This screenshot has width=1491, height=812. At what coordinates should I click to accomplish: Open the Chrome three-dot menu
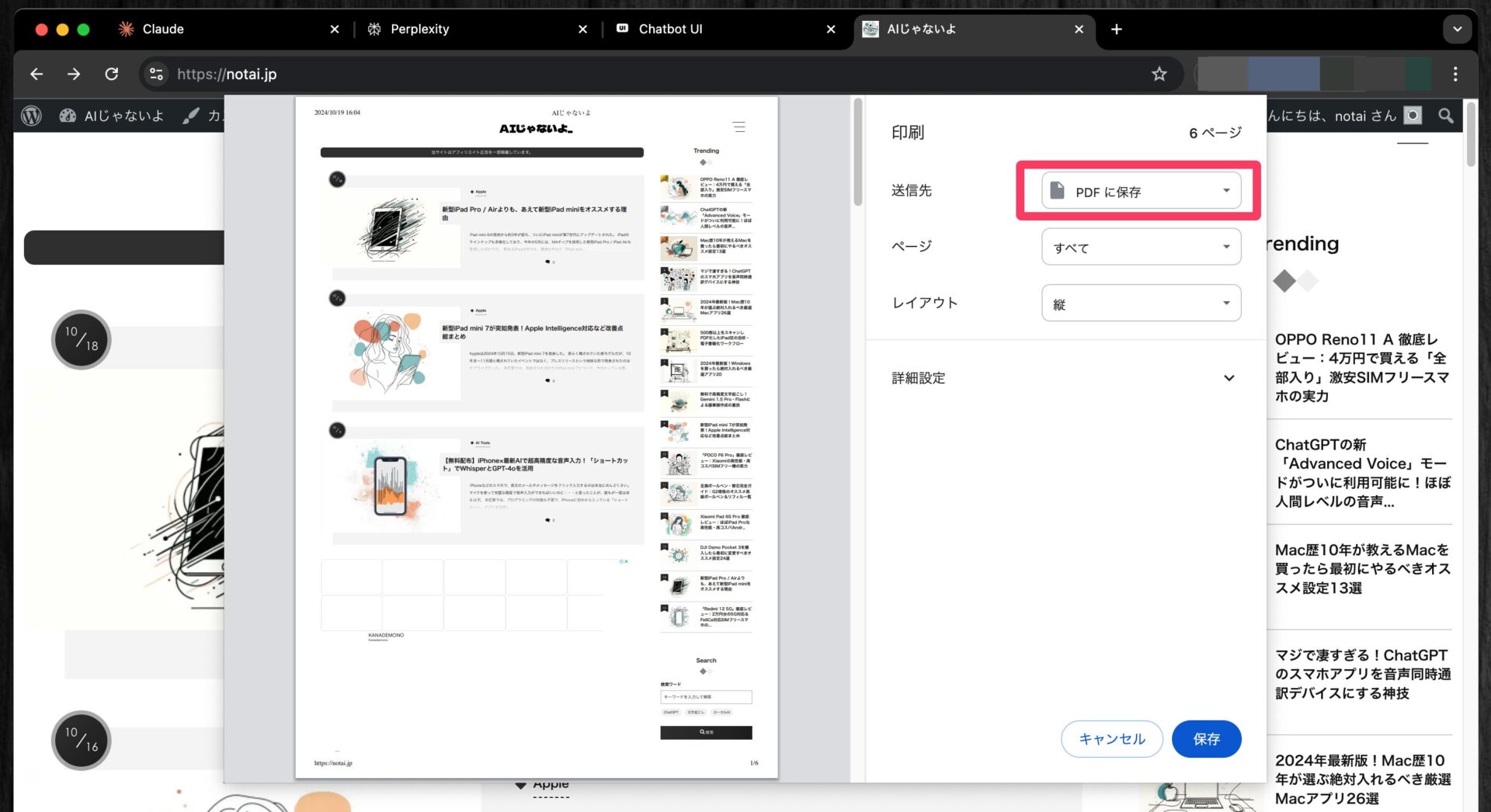pyautogui.click(x=1455, y=74)
